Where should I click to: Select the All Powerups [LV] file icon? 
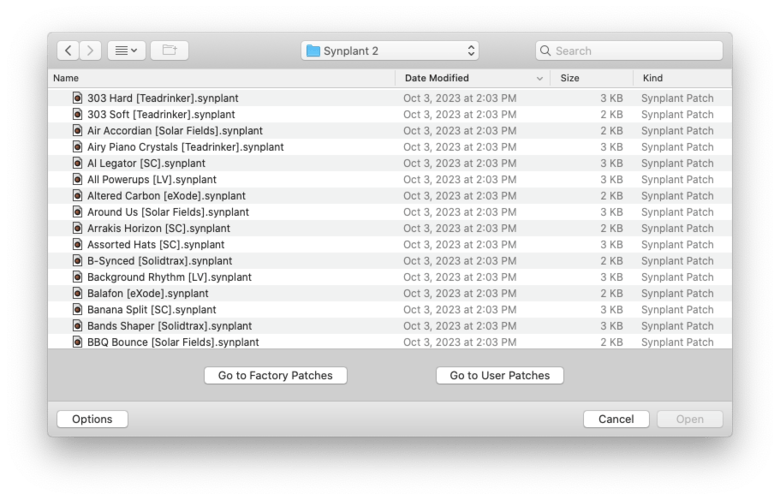(77, 179)
